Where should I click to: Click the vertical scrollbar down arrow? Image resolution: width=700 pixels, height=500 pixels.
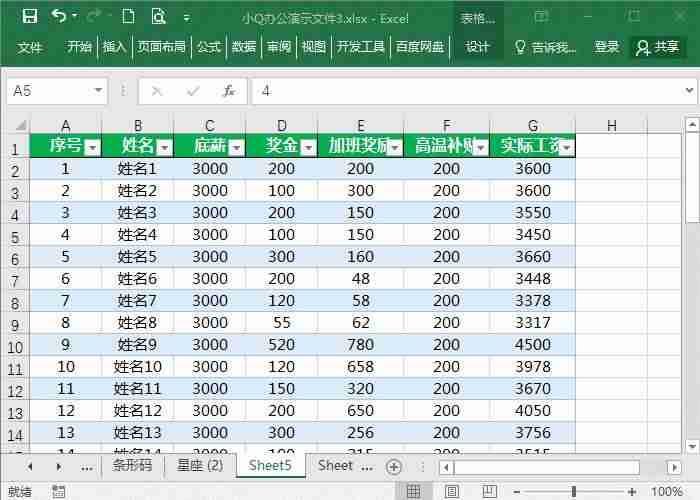pyautogui.click(x=692, y=446)
